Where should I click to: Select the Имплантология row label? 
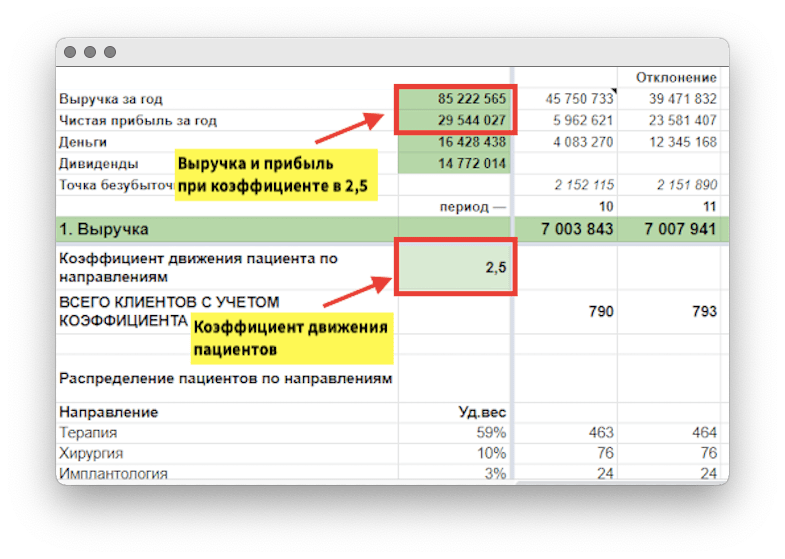click(x=113, y=473)
